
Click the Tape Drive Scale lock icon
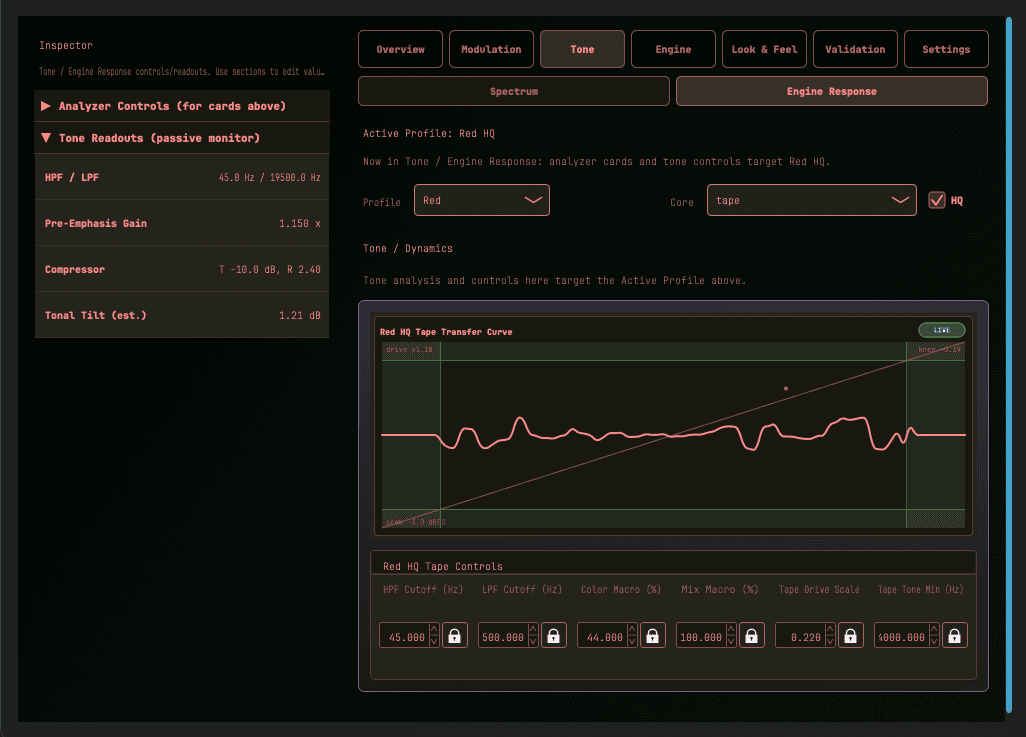click(x=850, y=635)
